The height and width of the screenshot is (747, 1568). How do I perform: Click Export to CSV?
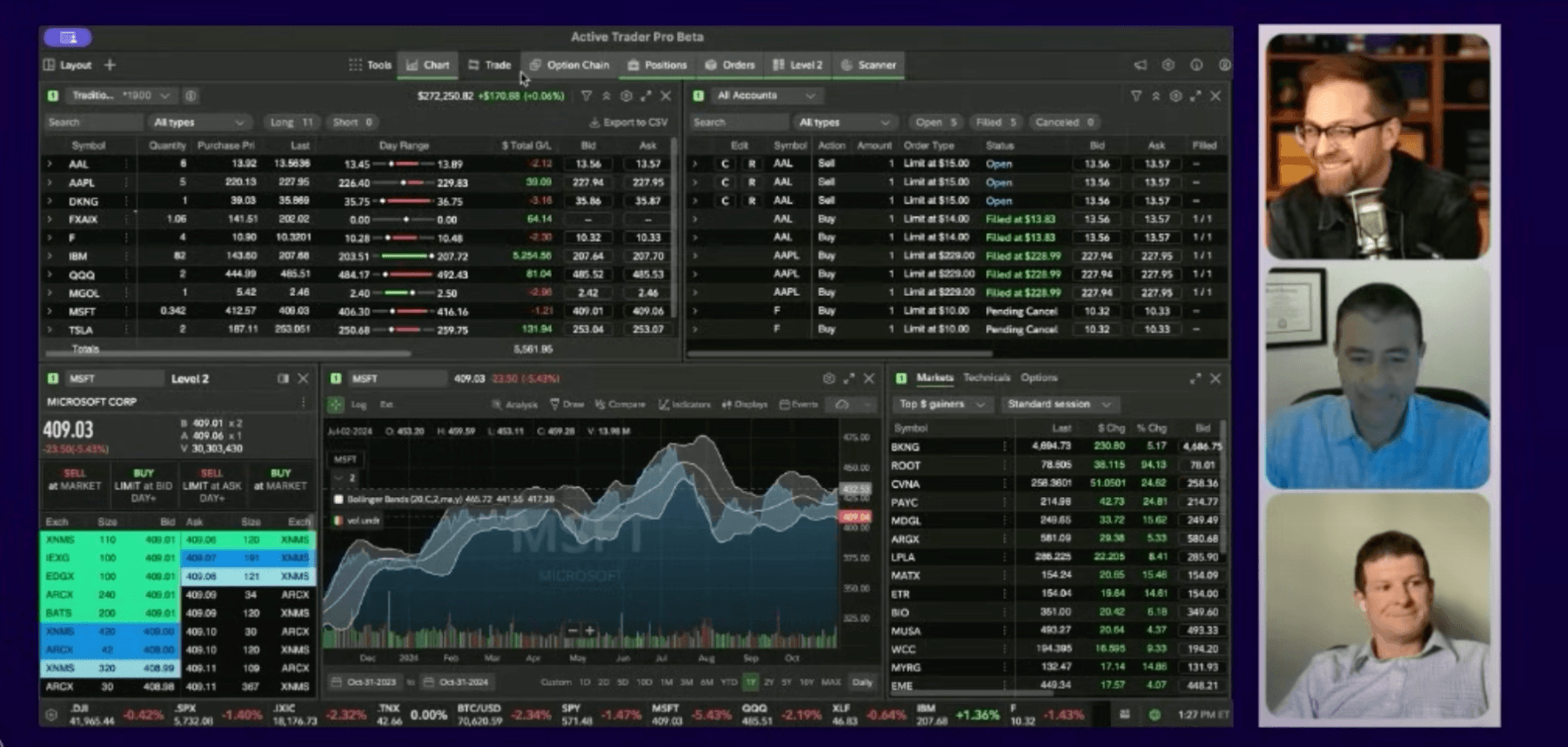[x=628, y=123]
